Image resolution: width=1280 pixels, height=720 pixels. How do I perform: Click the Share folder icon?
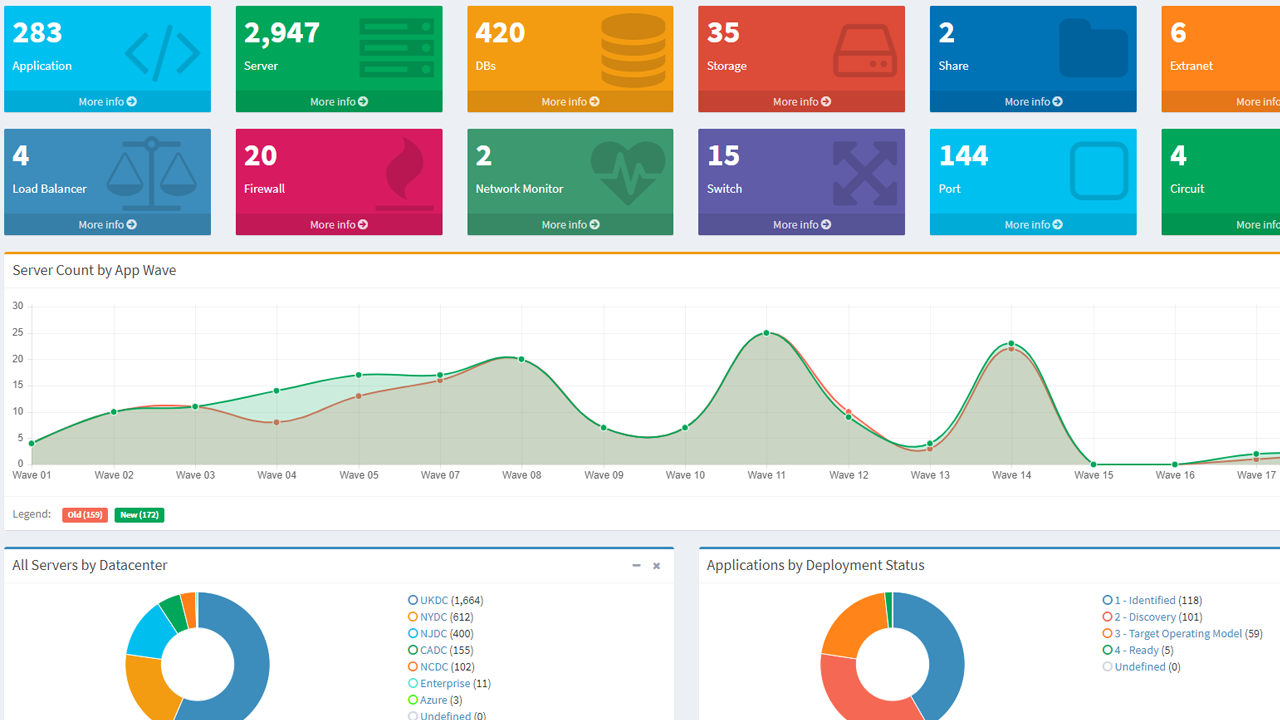click(1094, 49)
